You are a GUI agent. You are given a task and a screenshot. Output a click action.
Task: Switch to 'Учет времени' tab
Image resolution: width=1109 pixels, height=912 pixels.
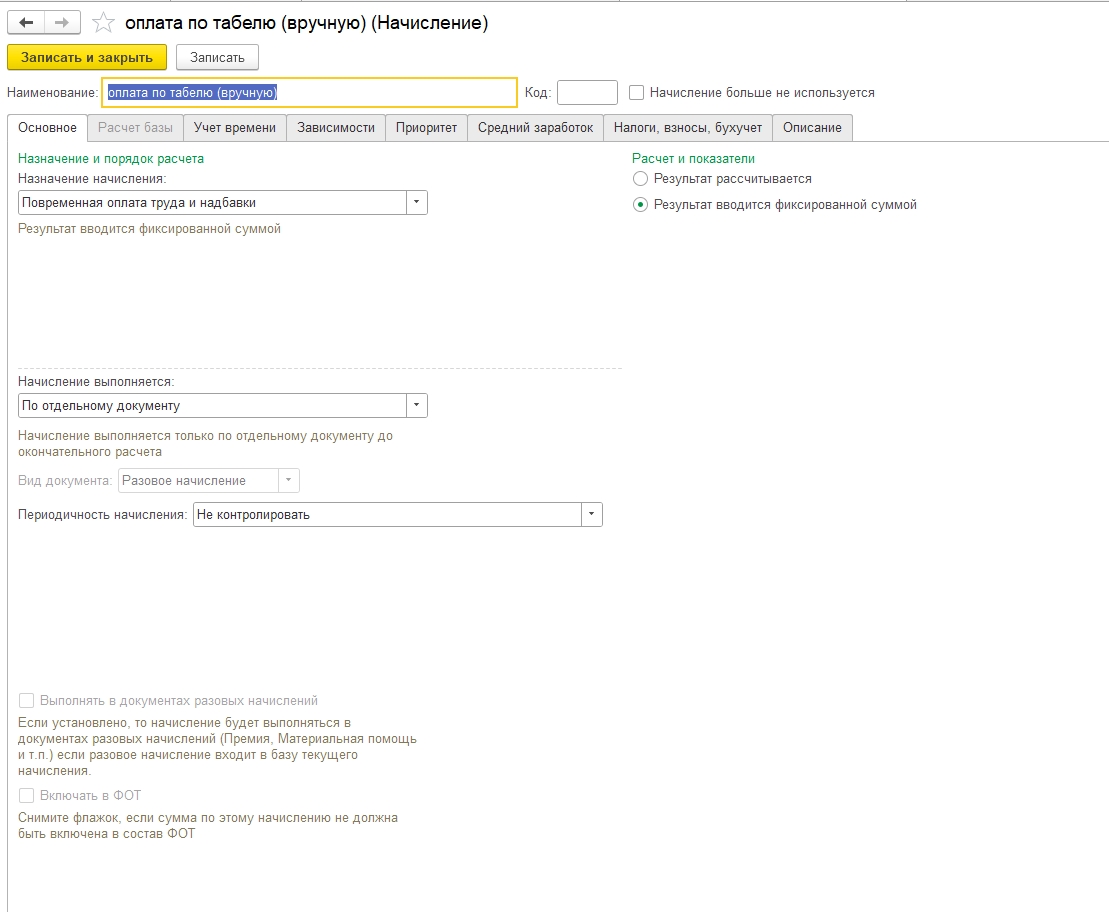(x=235, y=128)
